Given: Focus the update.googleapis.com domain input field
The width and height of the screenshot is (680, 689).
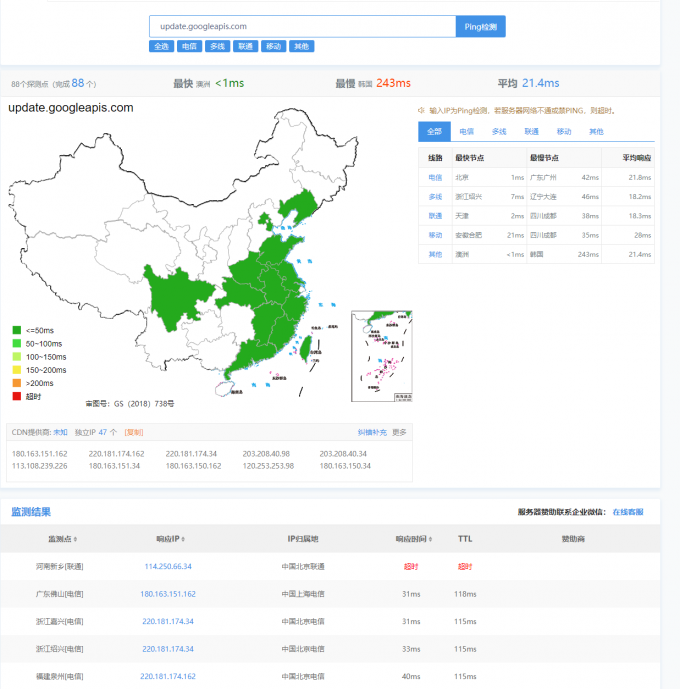Looking at the screenshot, I should [302, 26].
